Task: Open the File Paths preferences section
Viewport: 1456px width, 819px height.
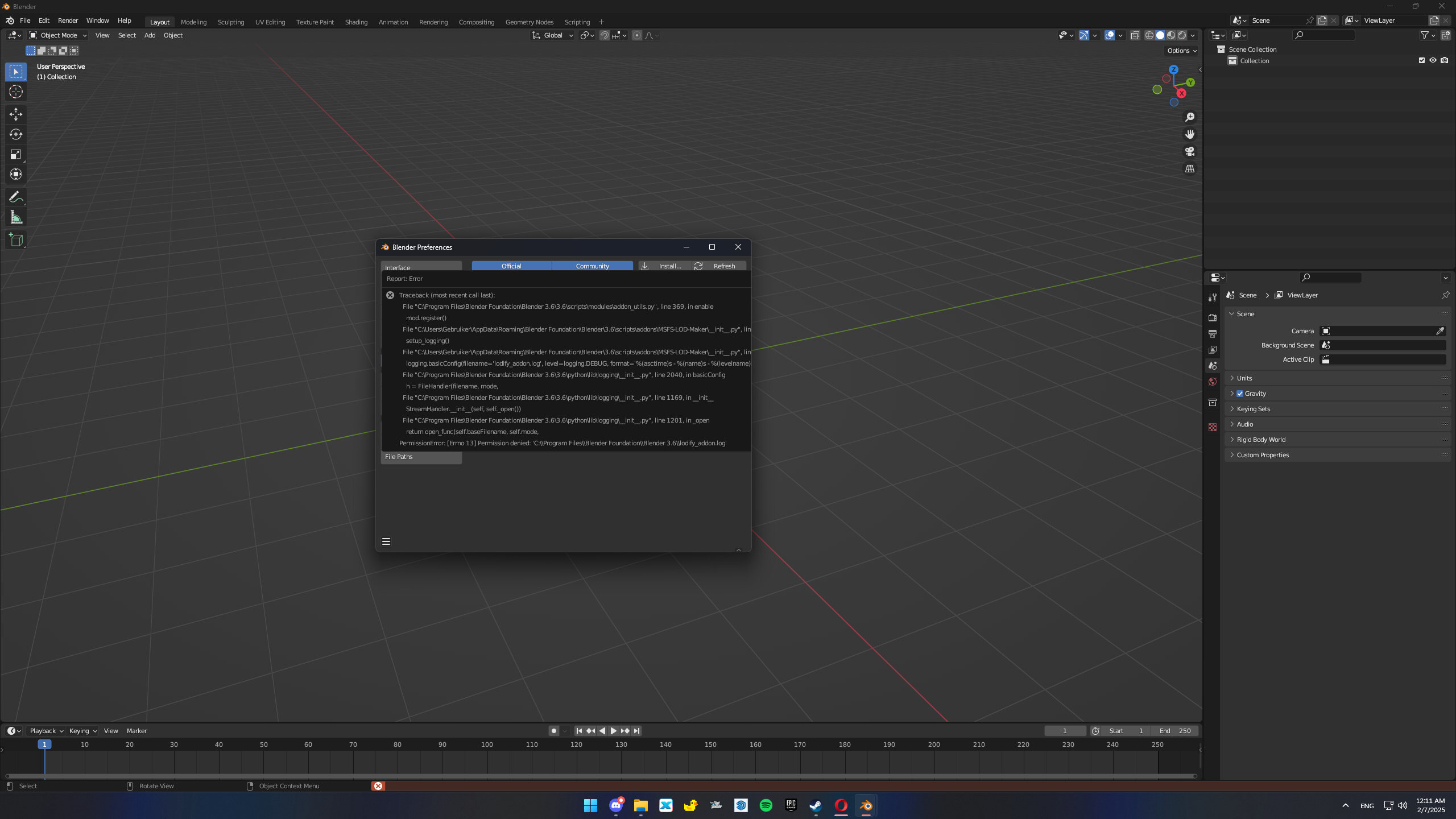Action: tap(421, 457)
